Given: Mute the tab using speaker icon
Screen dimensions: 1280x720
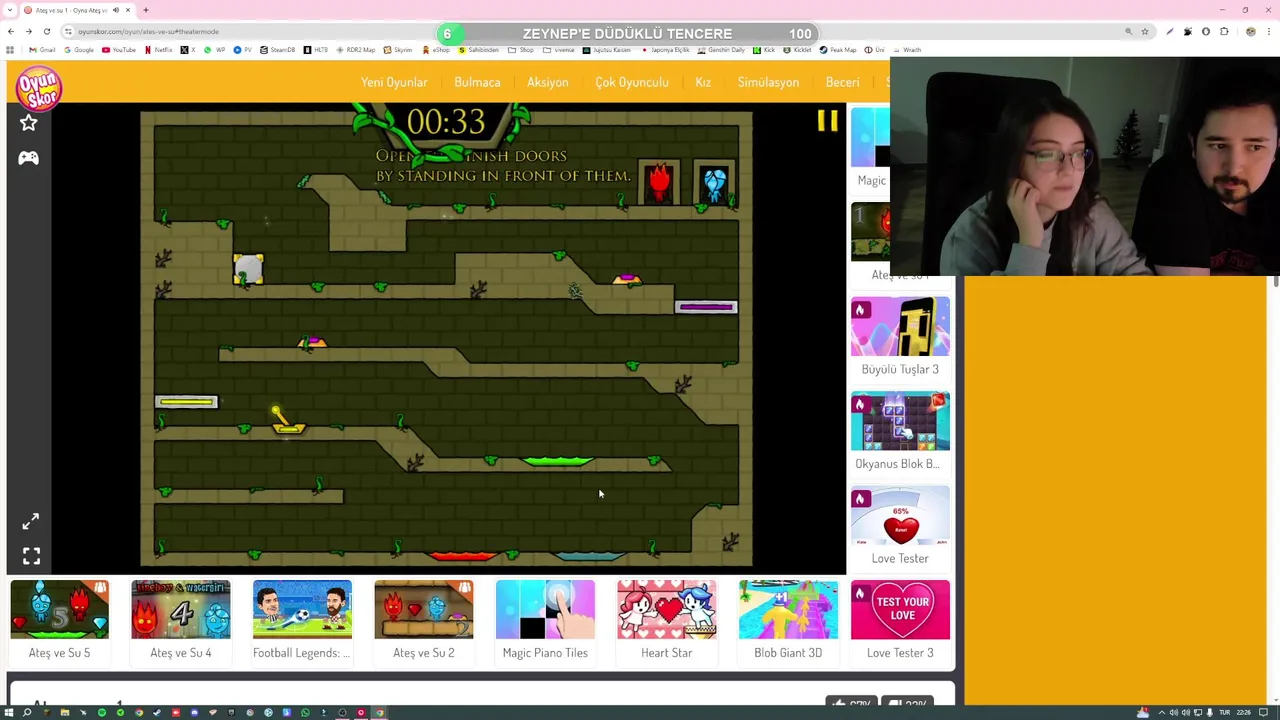Looking at the screenshot, I should (x=115, y=10).
